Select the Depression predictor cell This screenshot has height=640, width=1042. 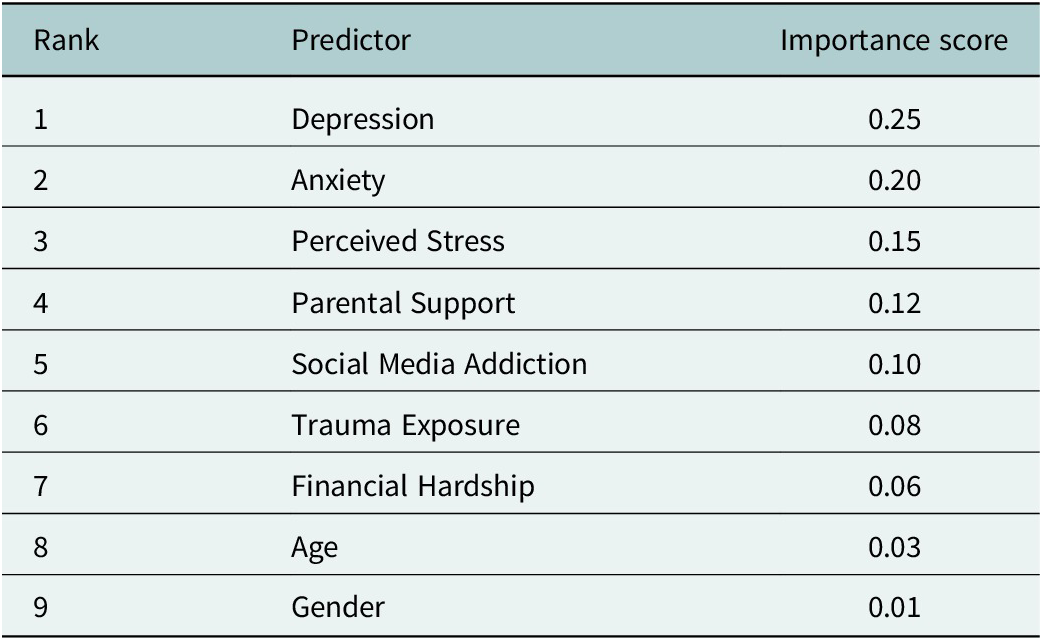click(363, 120)
